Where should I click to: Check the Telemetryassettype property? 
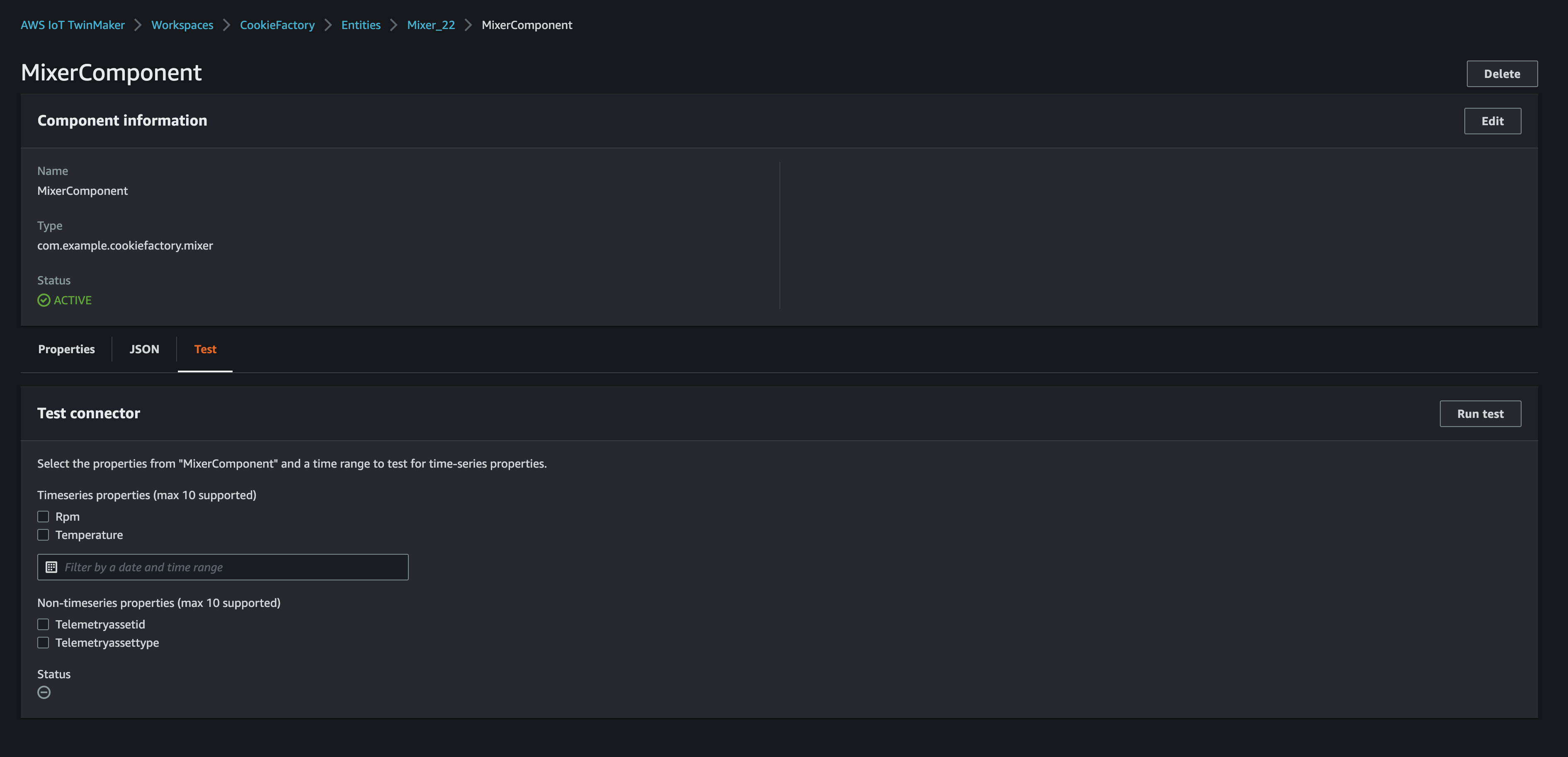[x=43, y=643]
